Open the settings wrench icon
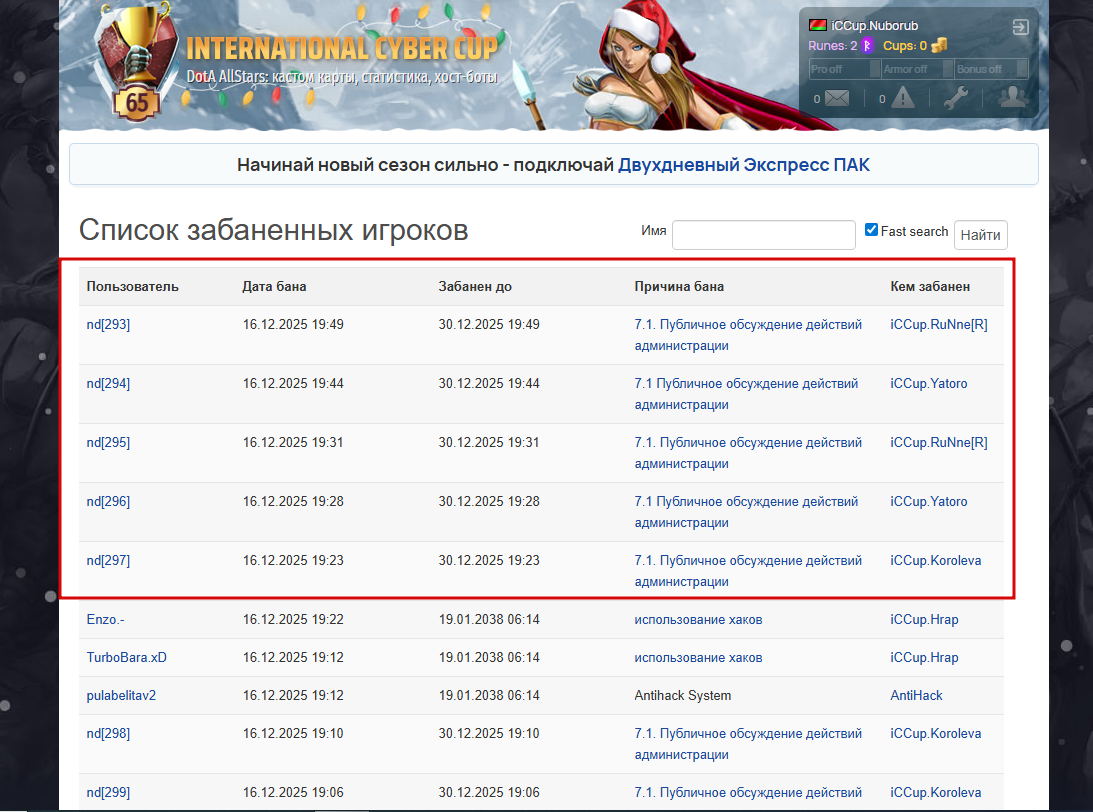This screenshot has height=812, width=1093. click(x=956, y=98)
